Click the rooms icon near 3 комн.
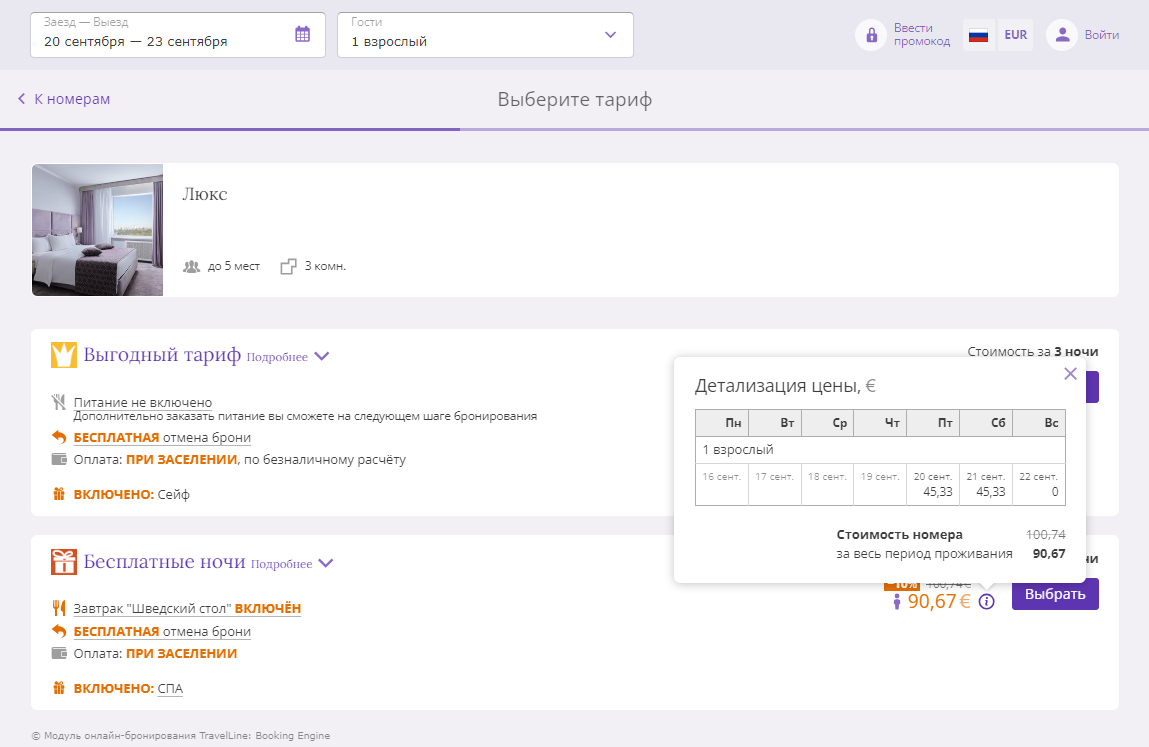The image size is (1149, 747). point(288,266)
